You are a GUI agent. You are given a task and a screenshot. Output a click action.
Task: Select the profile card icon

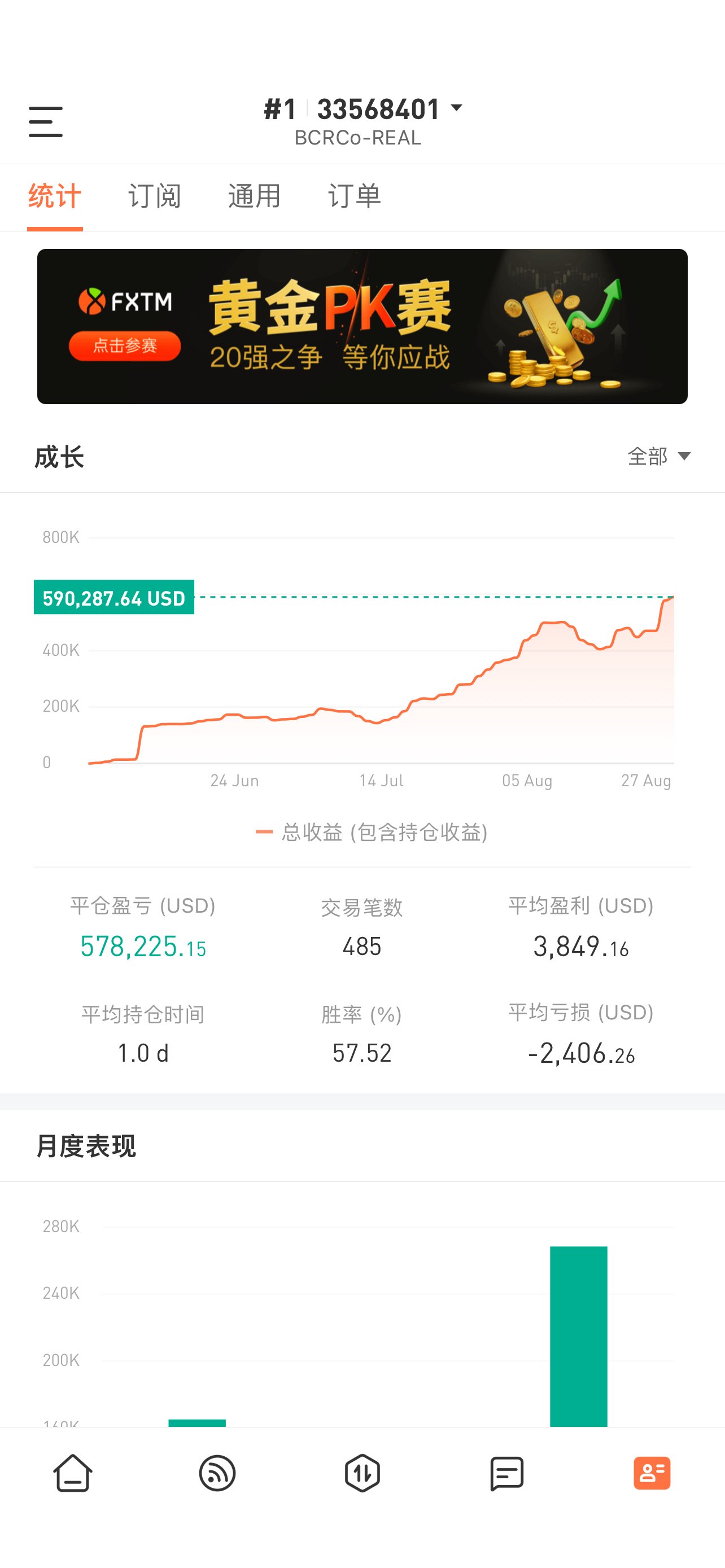point(652,1473)
